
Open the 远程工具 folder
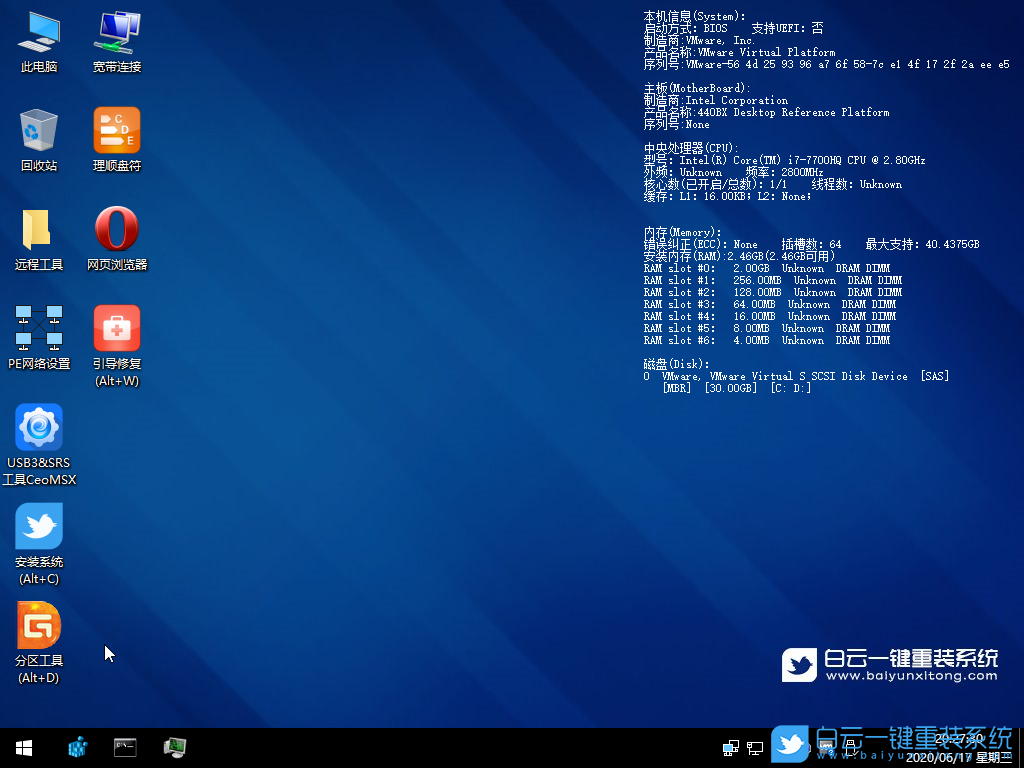(38, 232)
